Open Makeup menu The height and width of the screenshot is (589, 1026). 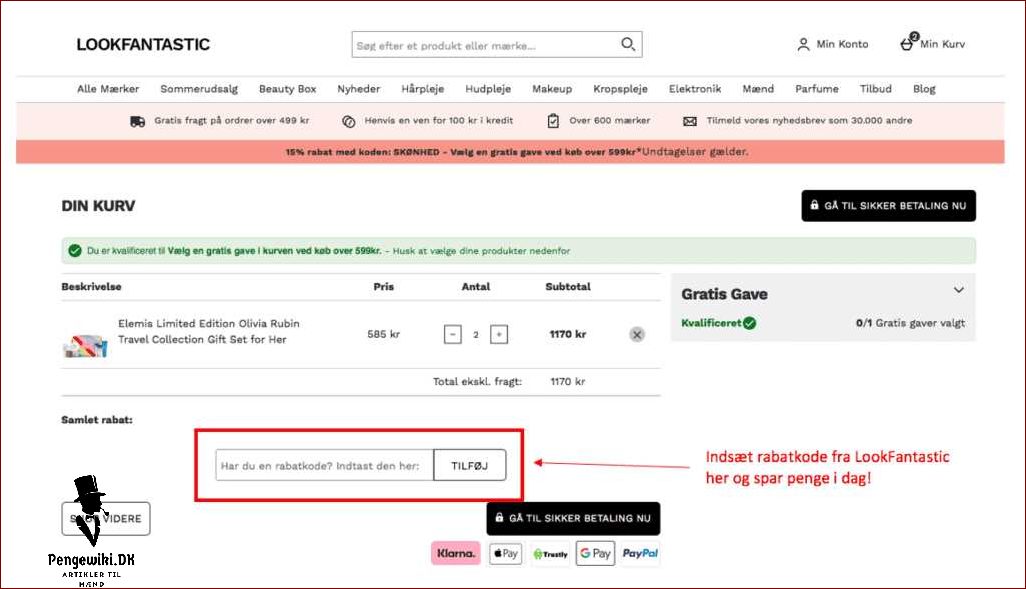coord(552,89)
